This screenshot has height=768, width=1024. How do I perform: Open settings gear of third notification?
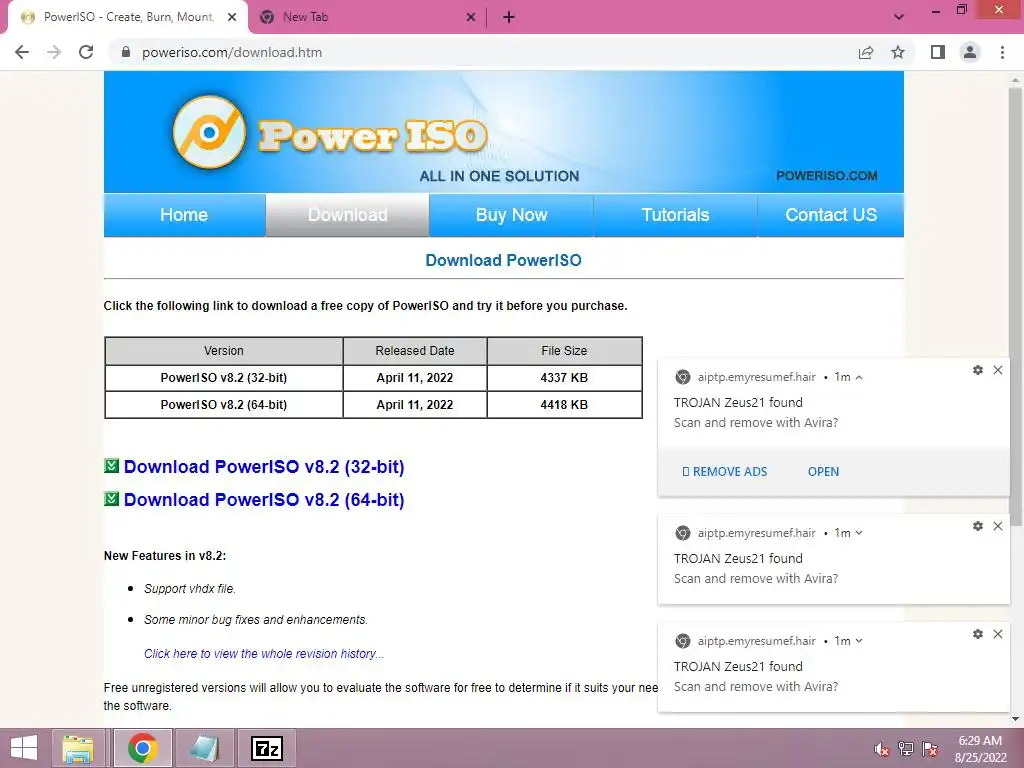click(978, 634)
